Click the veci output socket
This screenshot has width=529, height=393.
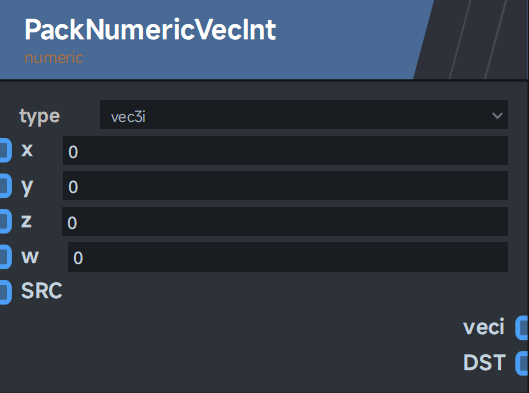tap(522, 327)
